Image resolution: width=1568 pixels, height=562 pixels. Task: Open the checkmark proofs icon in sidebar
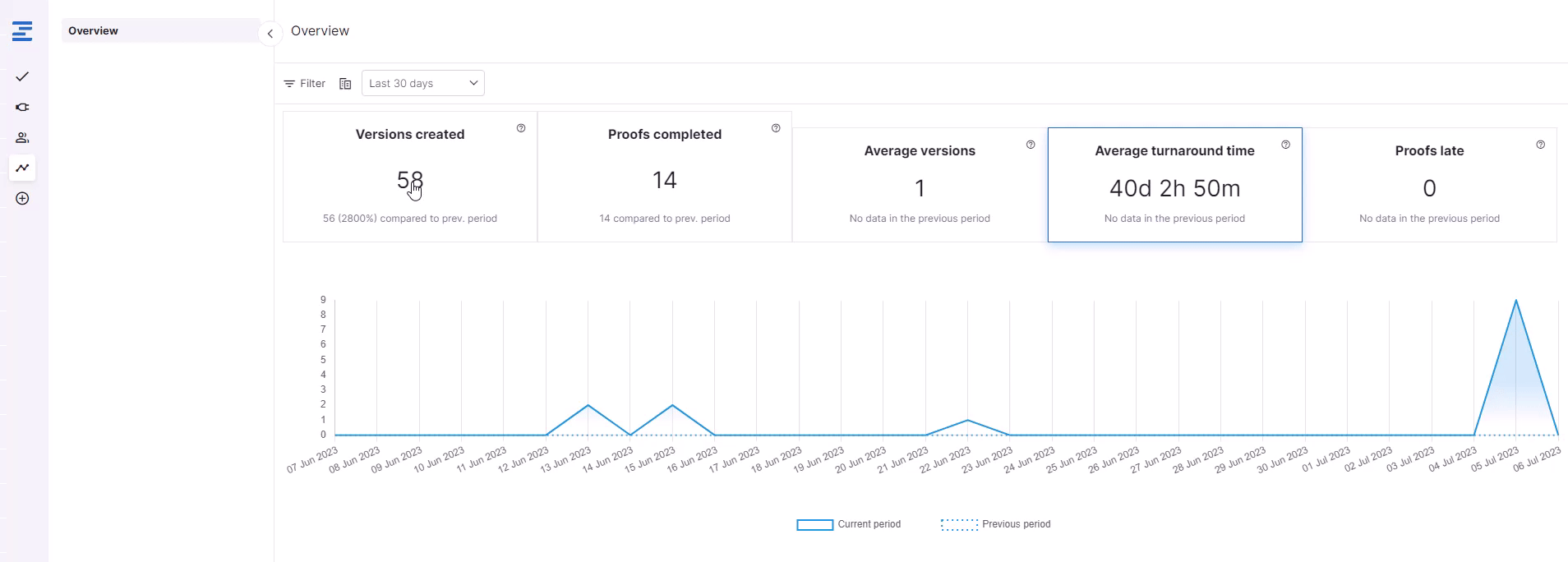pos(22,76)
